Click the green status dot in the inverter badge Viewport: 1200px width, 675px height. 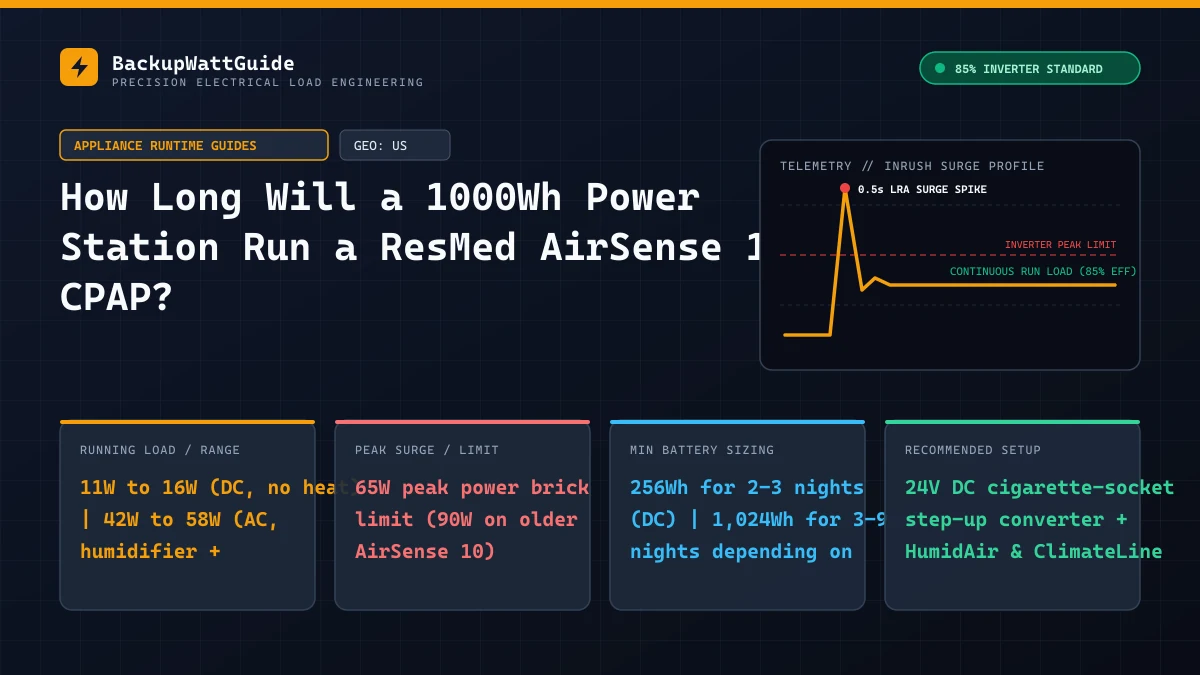tap(940, 68)
